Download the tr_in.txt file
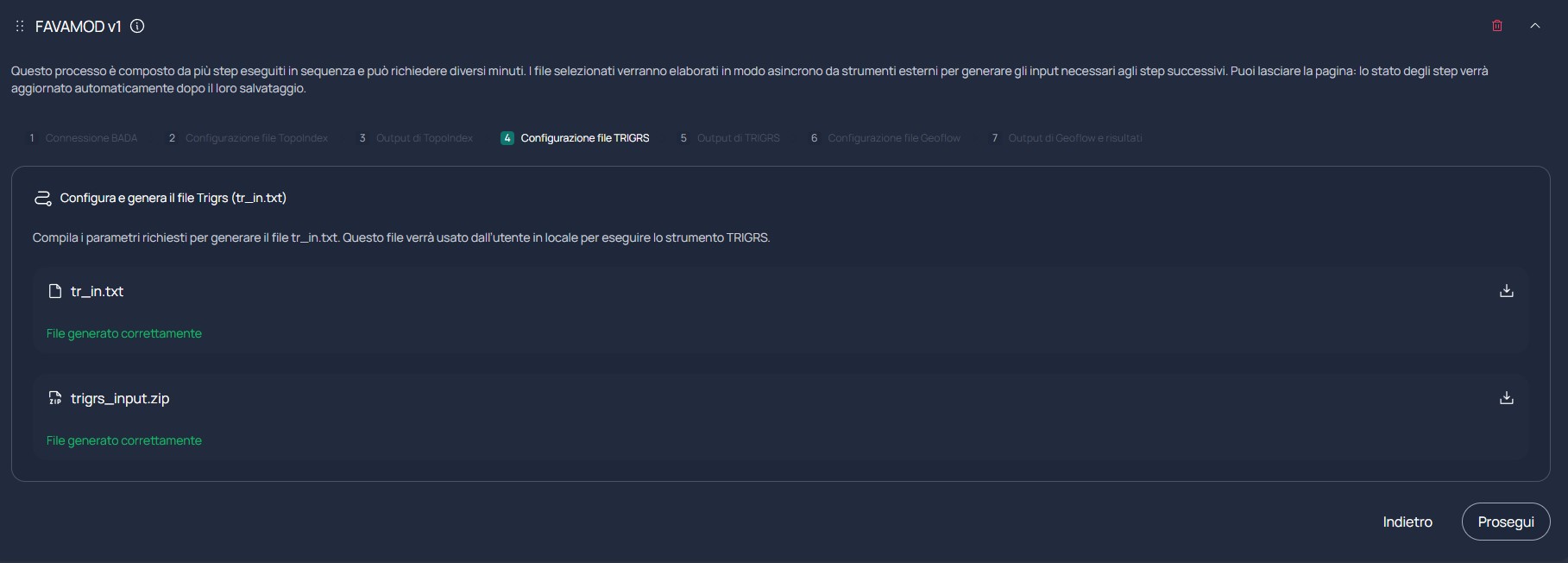 [1507, 291]
